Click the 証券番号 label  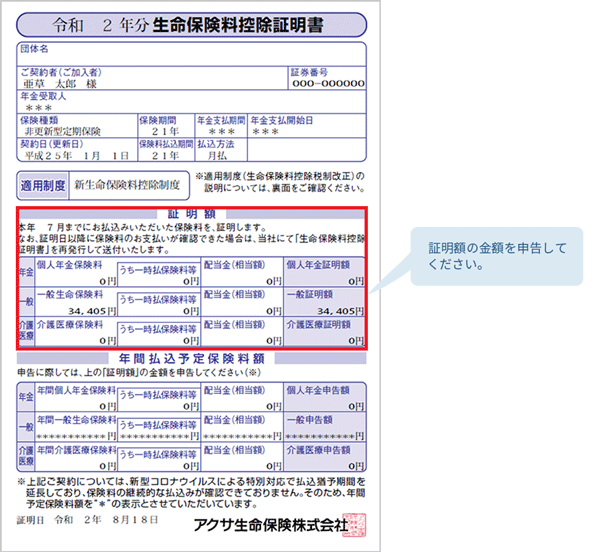coord(309,72)
